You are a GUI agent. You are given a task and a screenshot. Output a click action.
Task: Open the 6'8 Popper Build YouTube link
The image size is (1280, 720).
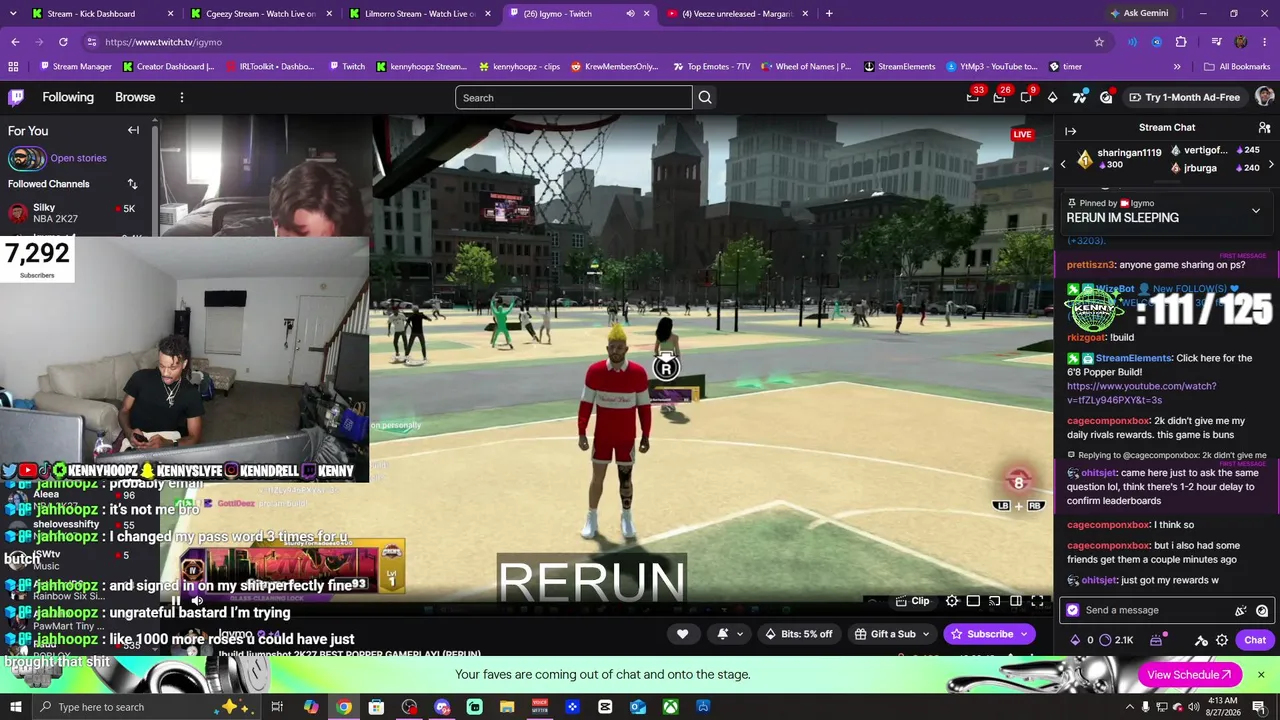pos(1141,393)
